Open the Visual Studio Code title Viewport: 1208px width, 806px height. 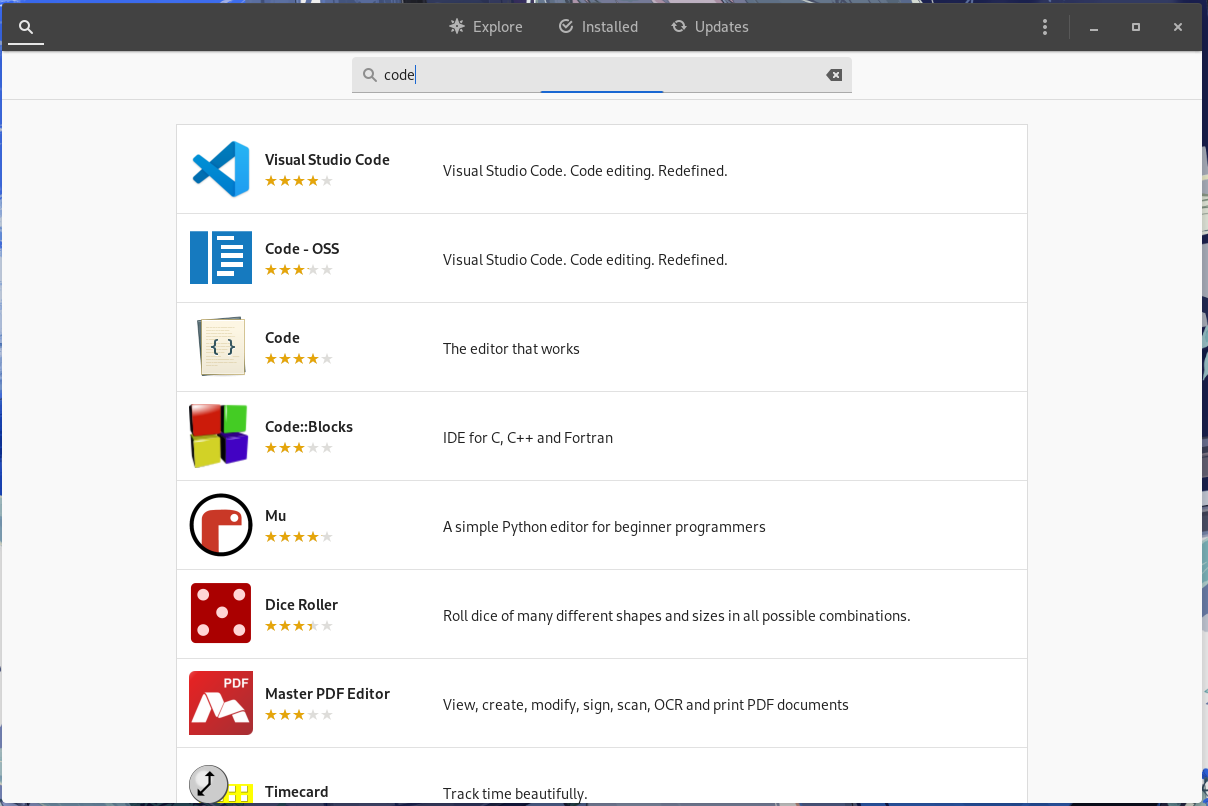tap(327, 160)
